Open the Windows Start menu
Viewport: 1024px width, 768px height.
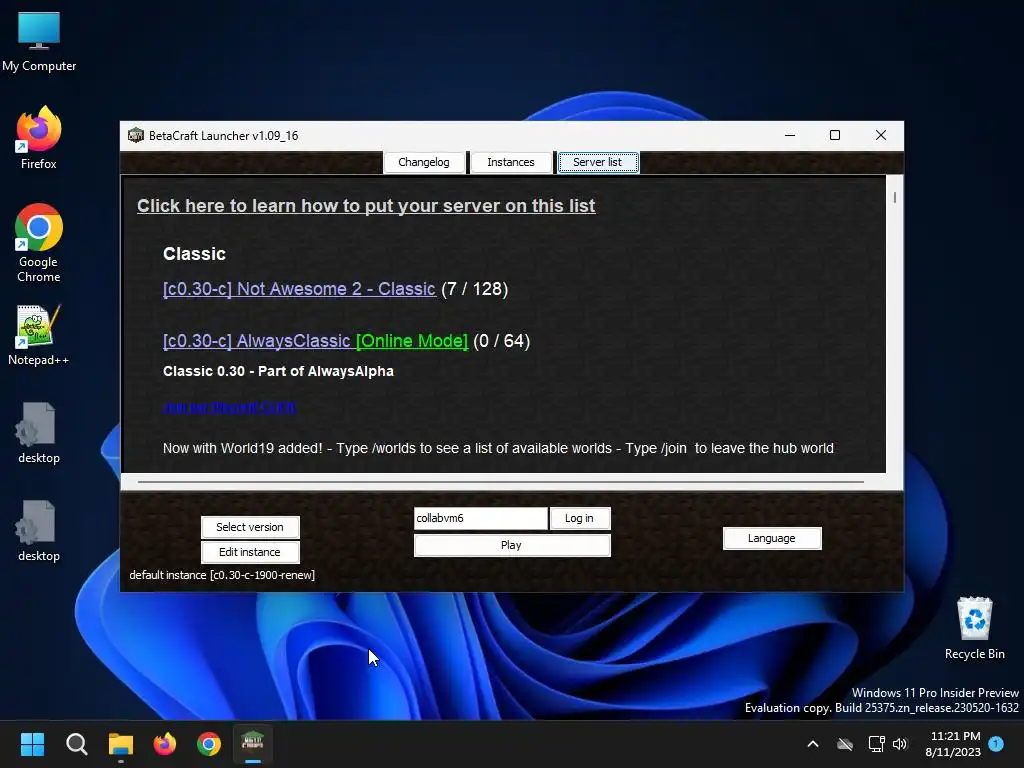click(x=32, y=744)
